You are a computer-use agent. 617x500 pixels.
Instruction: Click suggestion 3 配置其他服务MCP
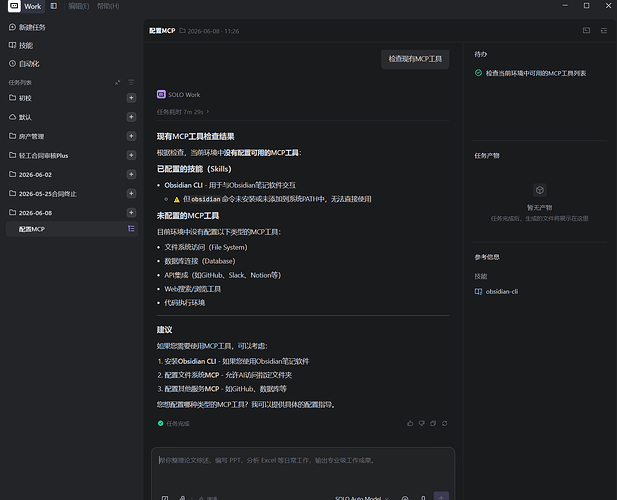[x=222, y=389]
